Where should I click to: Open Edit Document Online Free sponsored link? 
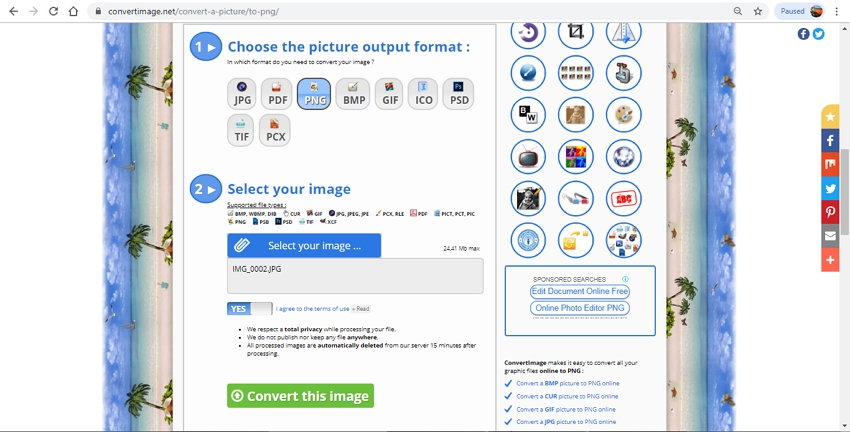tap(580, 291)
